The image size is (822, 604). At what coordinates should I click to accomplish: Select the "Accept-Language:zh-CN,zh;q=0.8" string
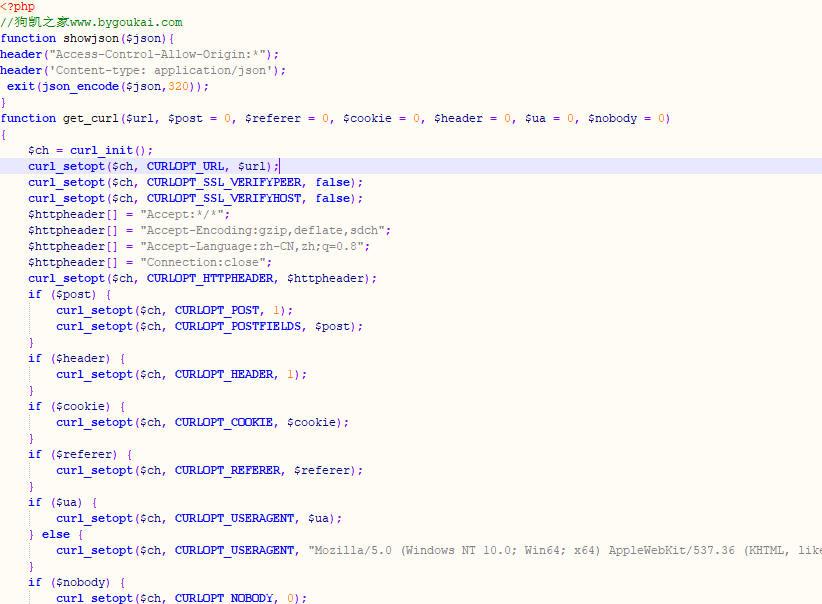pos(252,246)
